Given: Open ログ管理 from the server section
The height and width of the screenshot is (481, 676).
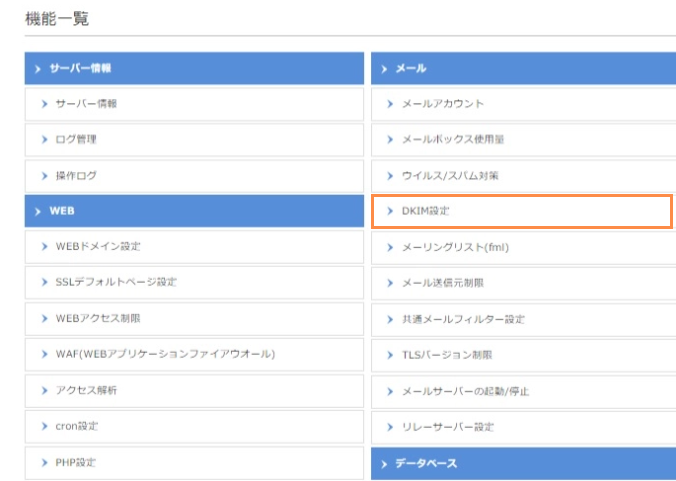Looking at the screenshot, I should tap(194, 140).
